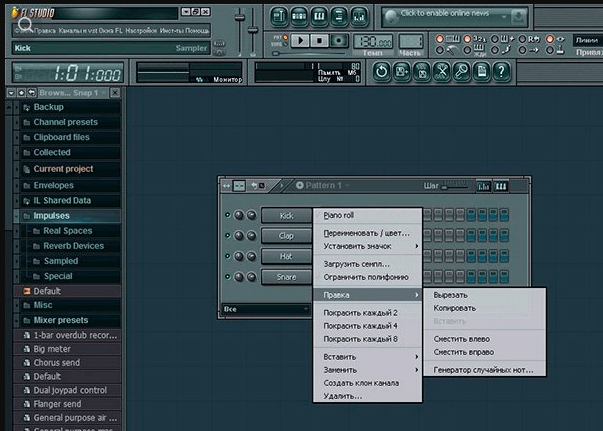The width and height of the screenshot is (603, 431).
Task: Click the Record button
Action: [x=338, y=40]
